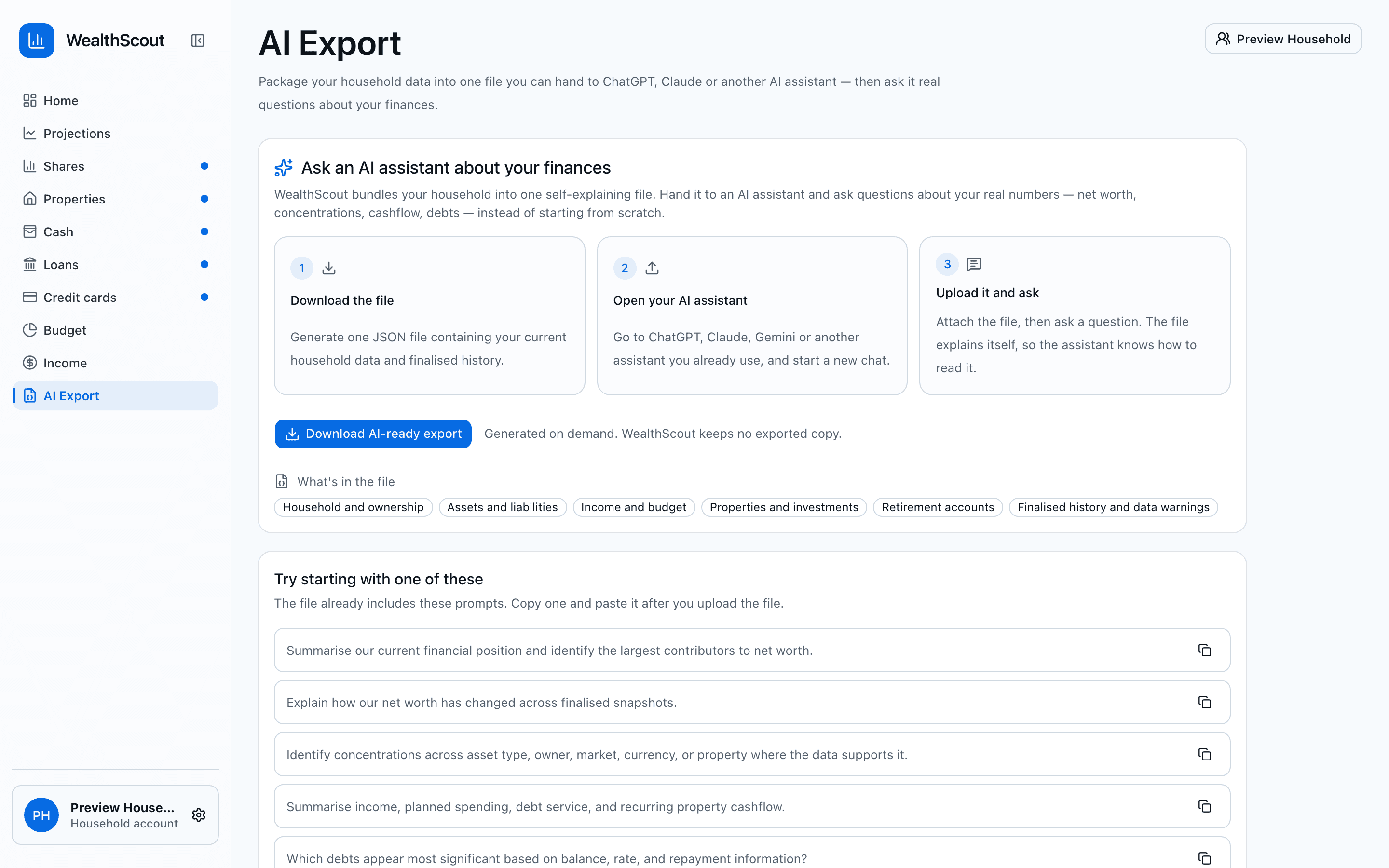Collapse the sidebar with the panel icon
Image resolution: width=1389 pixels, height=868 pixels.
[197, 40]
